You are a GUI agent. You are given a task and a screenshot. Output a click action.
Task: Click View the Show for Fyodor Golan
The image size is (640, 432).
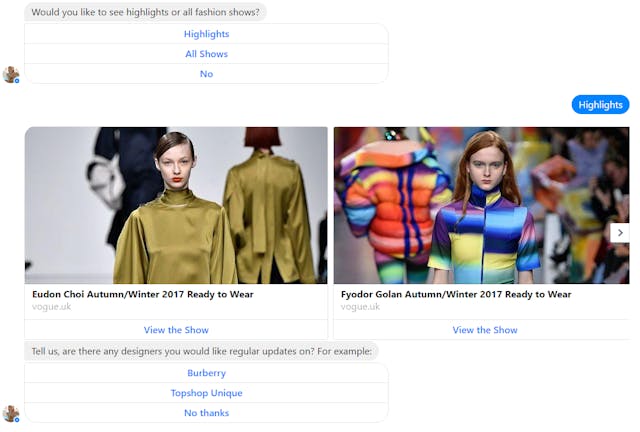pos(485,330)
